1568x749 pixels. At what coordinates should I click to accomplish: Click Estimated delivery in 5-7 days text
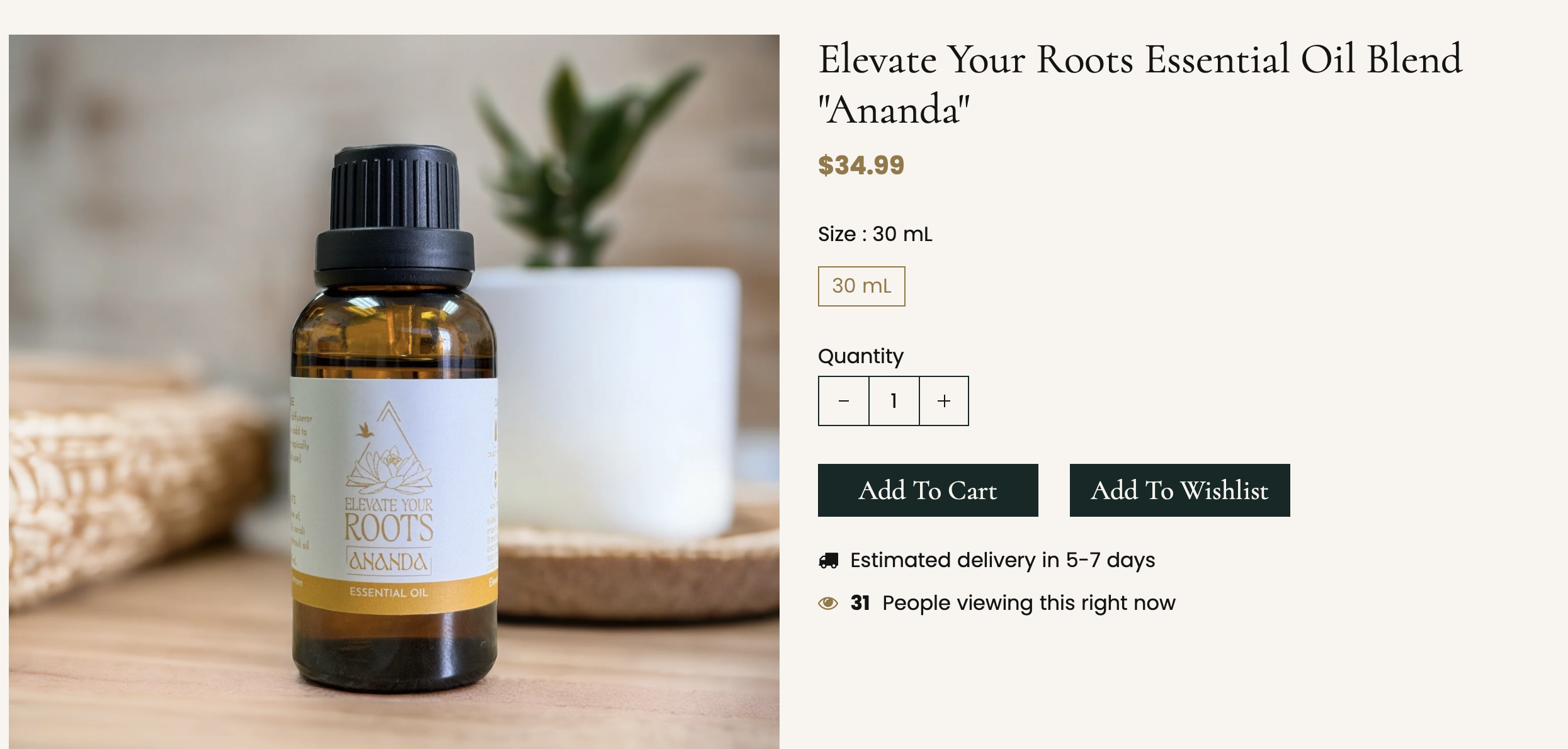pyautogui.click(x=1003, y=560)
